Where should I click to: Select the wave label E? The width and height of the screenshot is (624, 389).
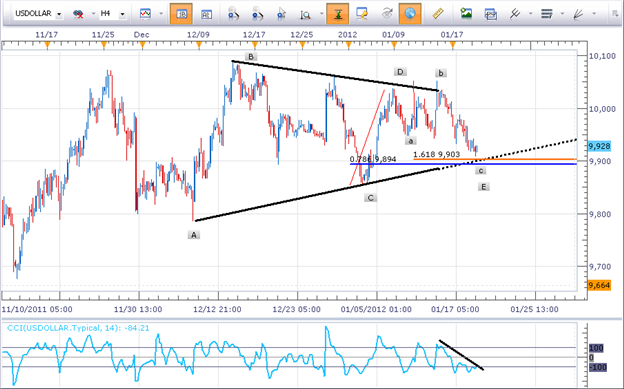point(483,187)
